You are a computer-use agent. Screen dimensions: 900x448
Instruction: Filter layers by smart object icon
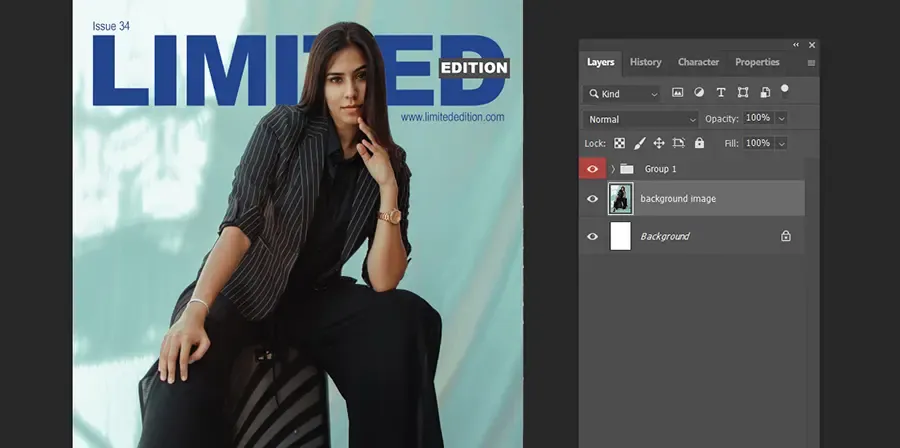(x=765, y=93)
